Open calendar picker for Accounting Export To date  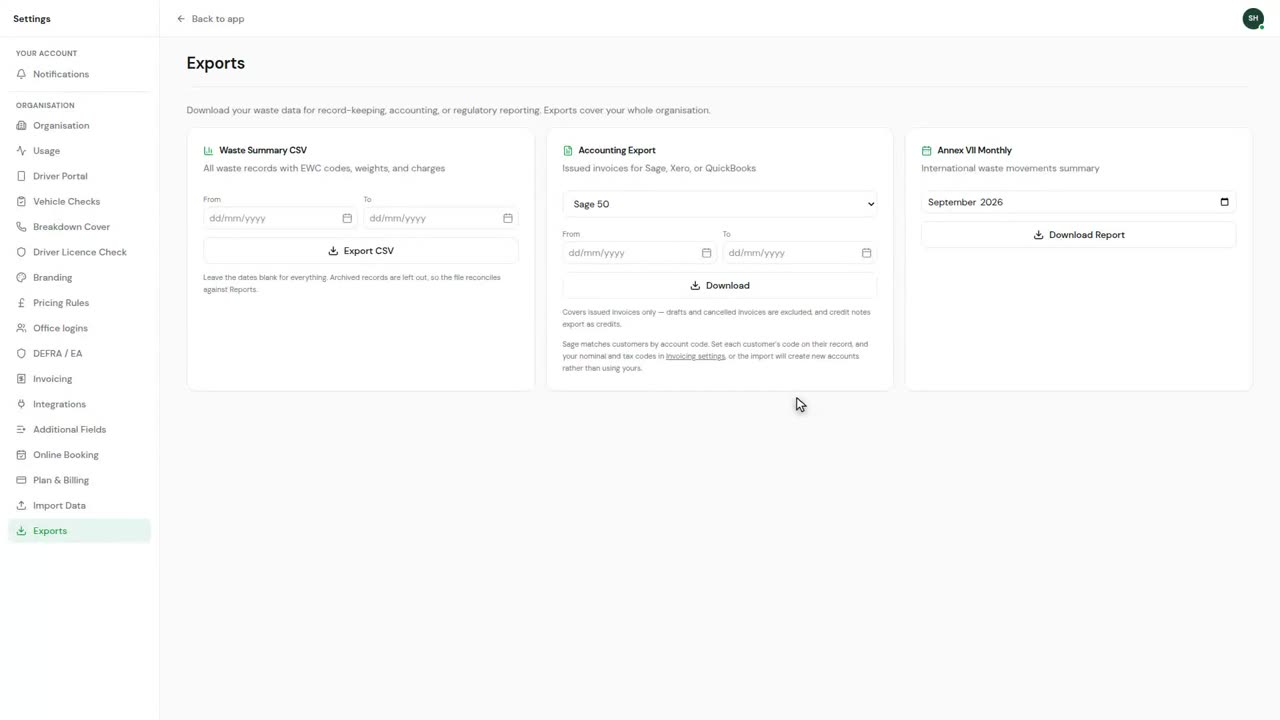pos(867,253)
